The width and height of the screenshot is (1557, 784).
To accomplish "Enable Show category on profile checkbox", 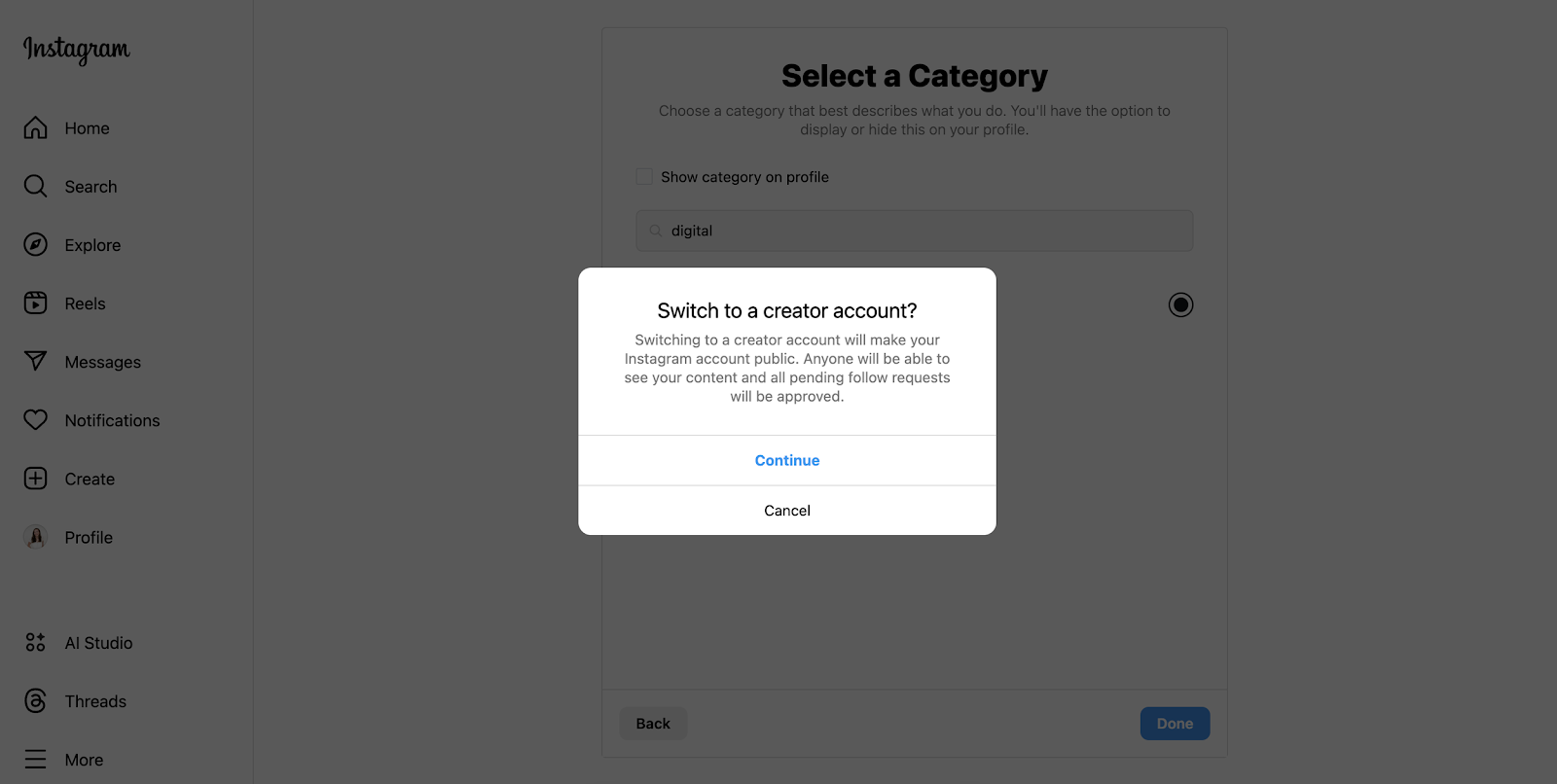I will (x=644, y=177).
